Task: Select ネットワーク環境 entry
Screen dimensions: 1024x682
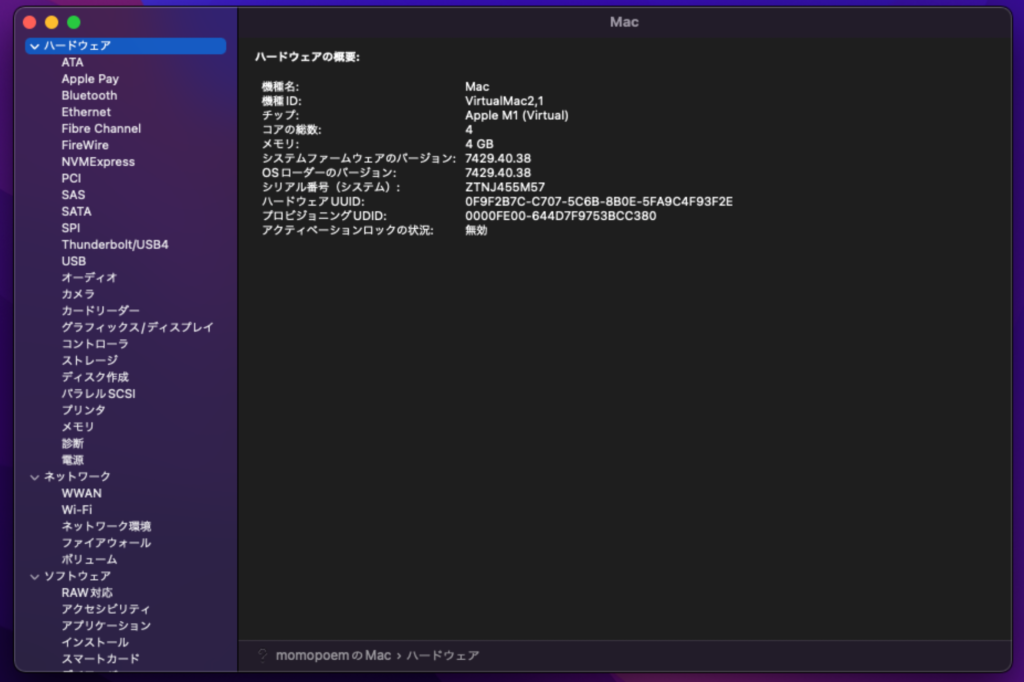Action: pos(106,527)
